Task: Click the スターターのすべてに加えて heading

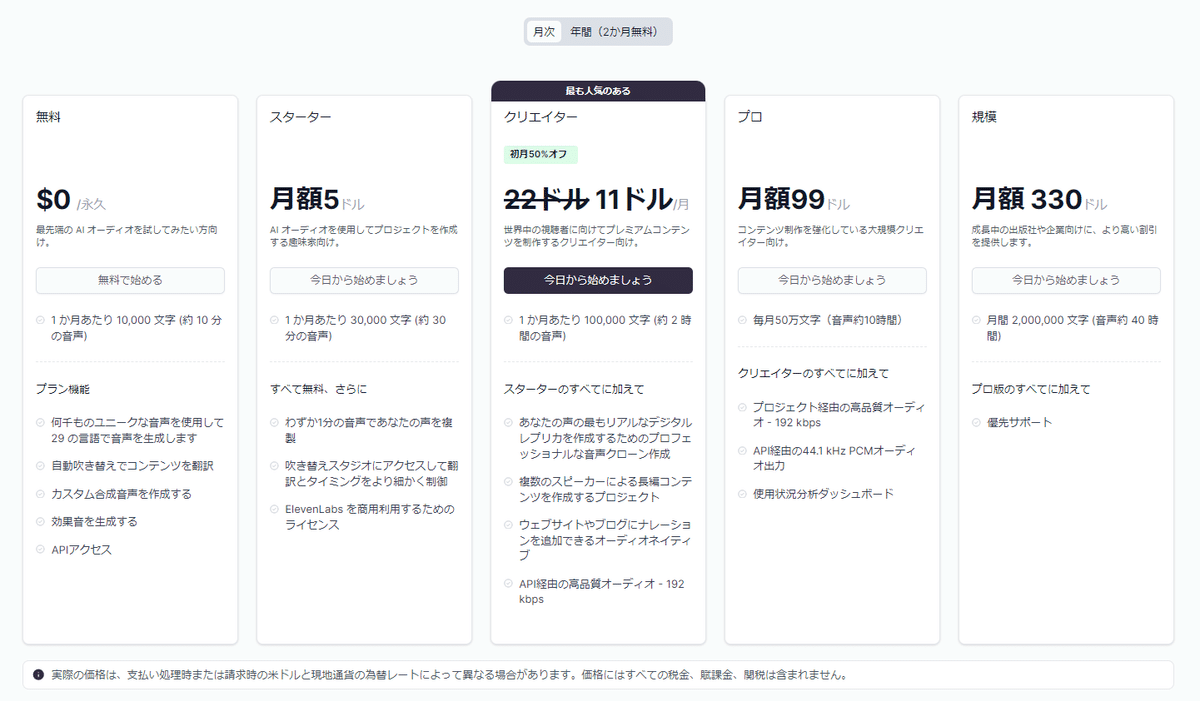Action: (x=574, y=389)
